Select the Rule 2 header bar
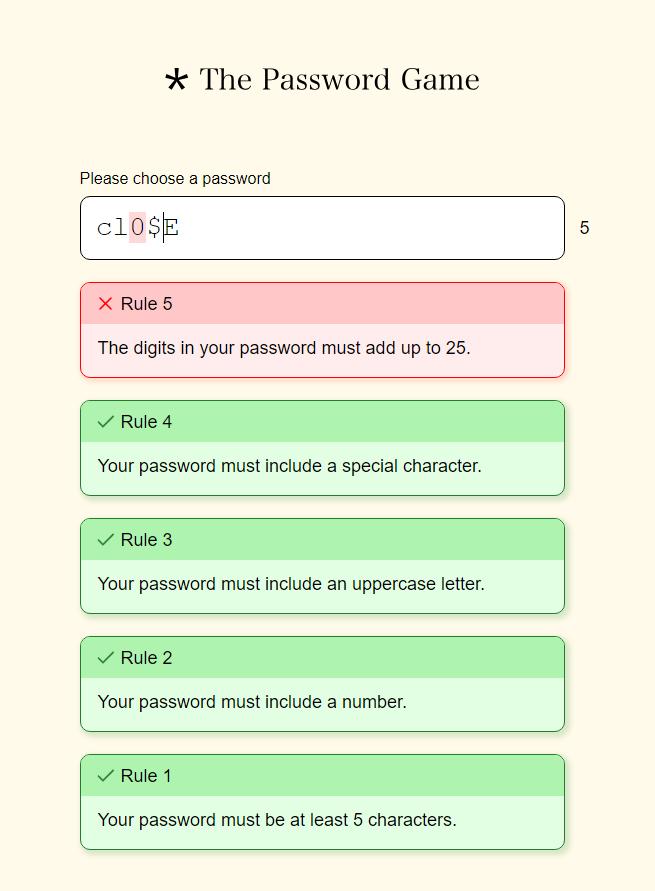Image resolution: width=655 pixels, height=891 pixels. coord(322,658)
